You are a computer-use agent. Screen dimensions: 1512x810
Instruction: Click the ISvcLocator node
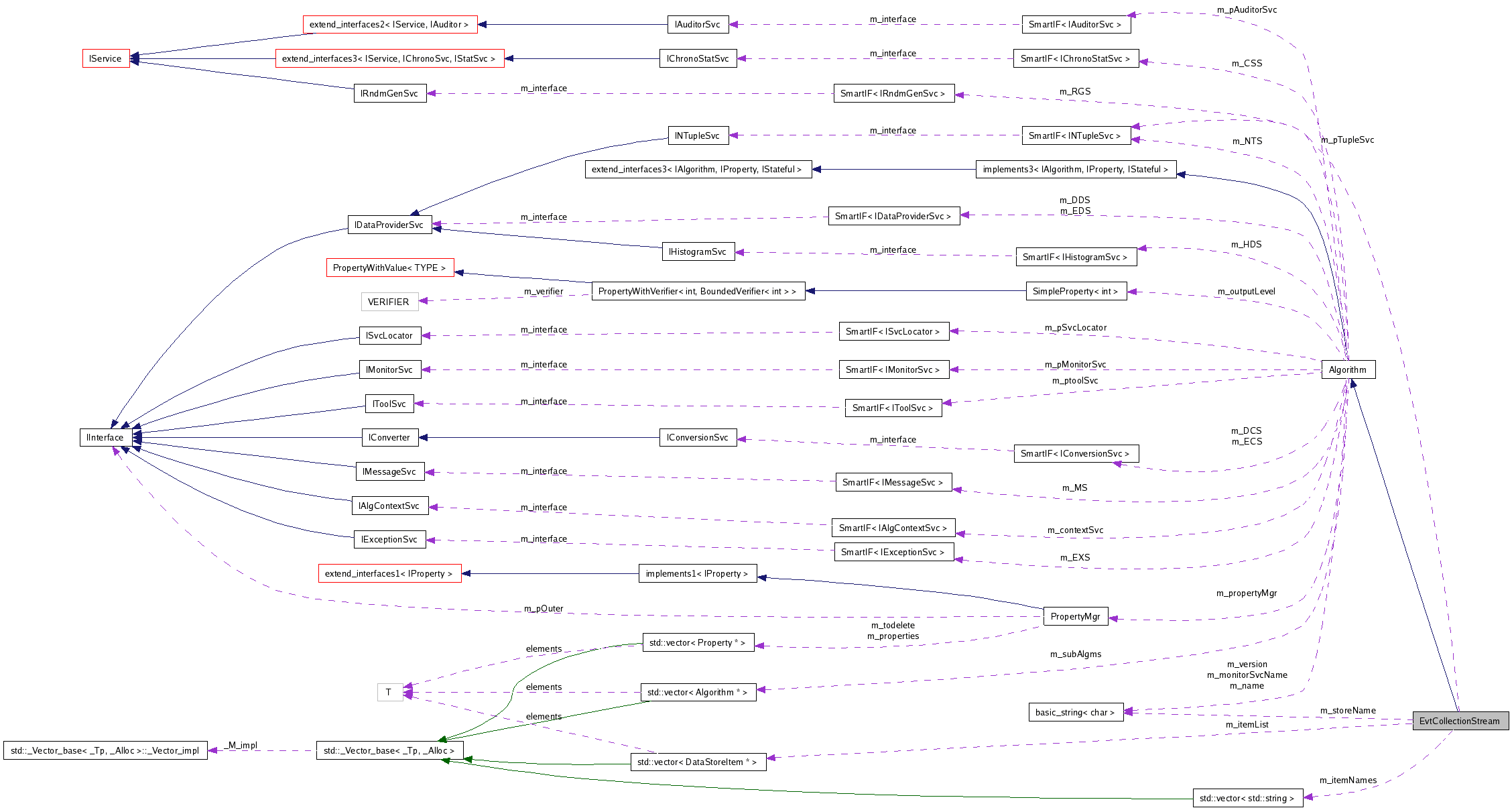(x=389, y=335)
